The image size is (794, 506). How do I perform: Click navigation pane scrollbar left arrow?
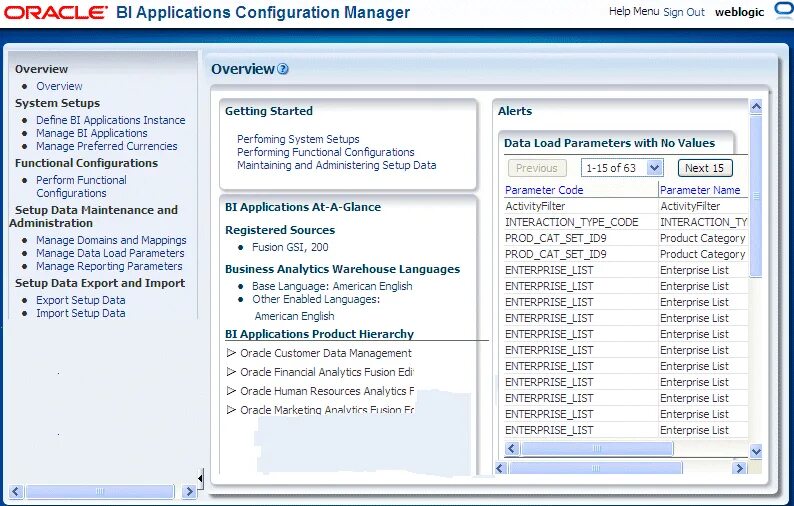click(16, 491)
